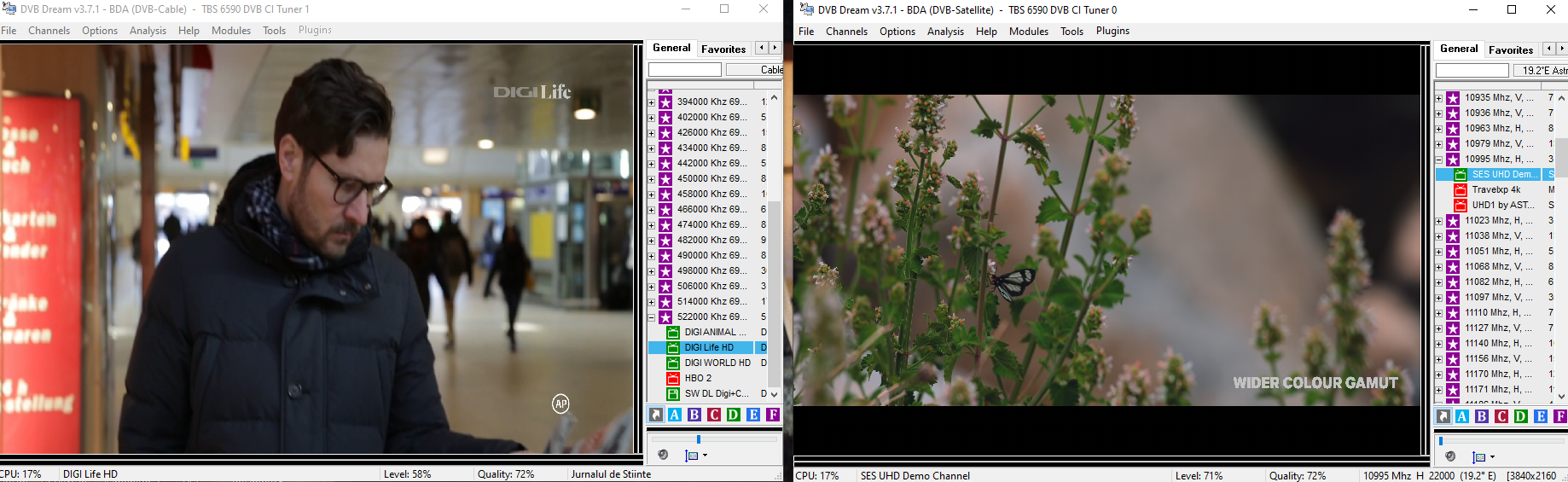Click scroll-down arrow of Satellite channel list
1568x482 pixels.
coord(1561,396)
